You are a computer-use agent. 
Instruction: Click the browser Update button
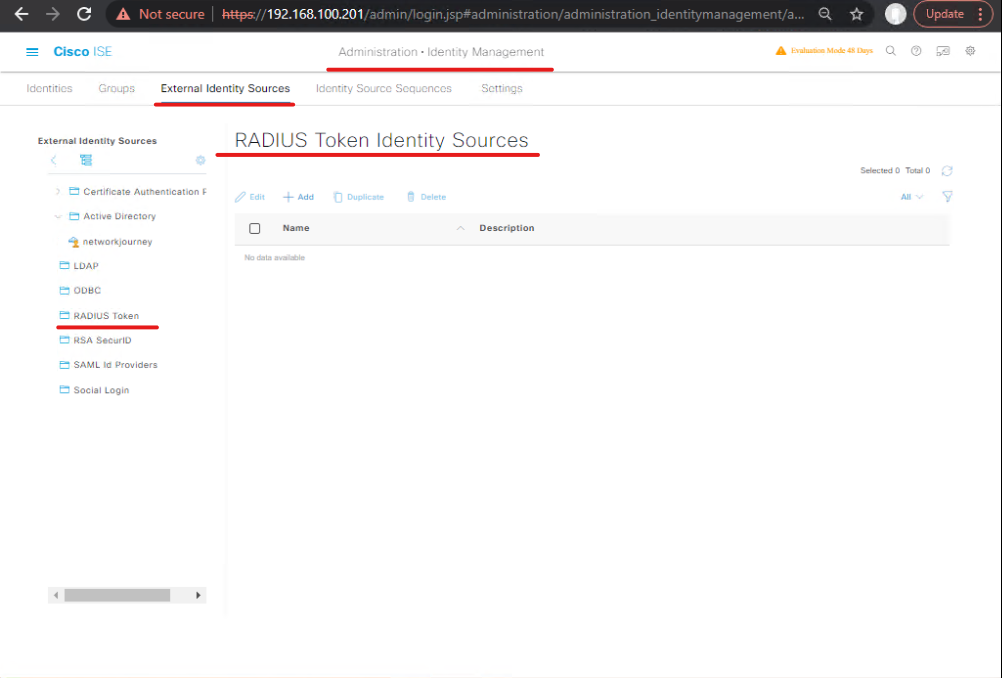click(x=944, y=14)
